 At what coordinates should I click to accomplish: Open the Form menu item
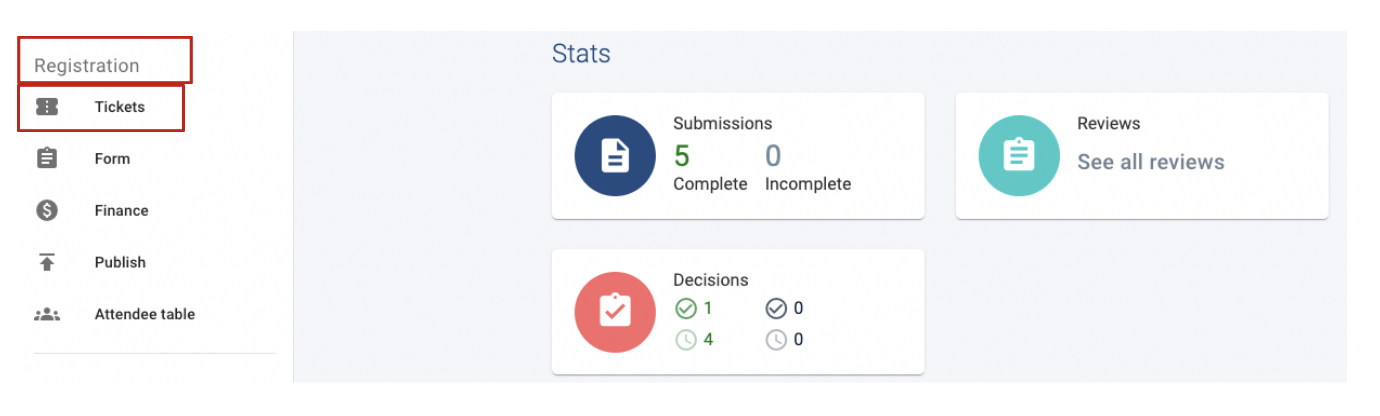112,159
